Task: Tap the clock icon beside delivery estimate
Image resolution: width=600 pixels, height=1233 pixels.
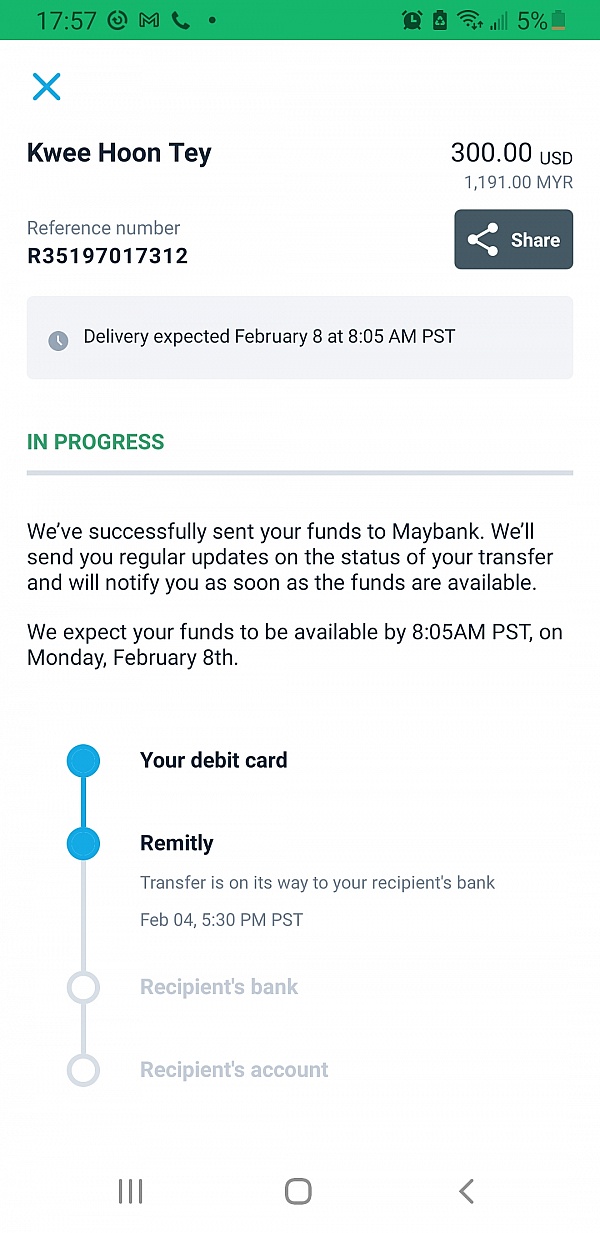Action: click(x=59, y=340)
